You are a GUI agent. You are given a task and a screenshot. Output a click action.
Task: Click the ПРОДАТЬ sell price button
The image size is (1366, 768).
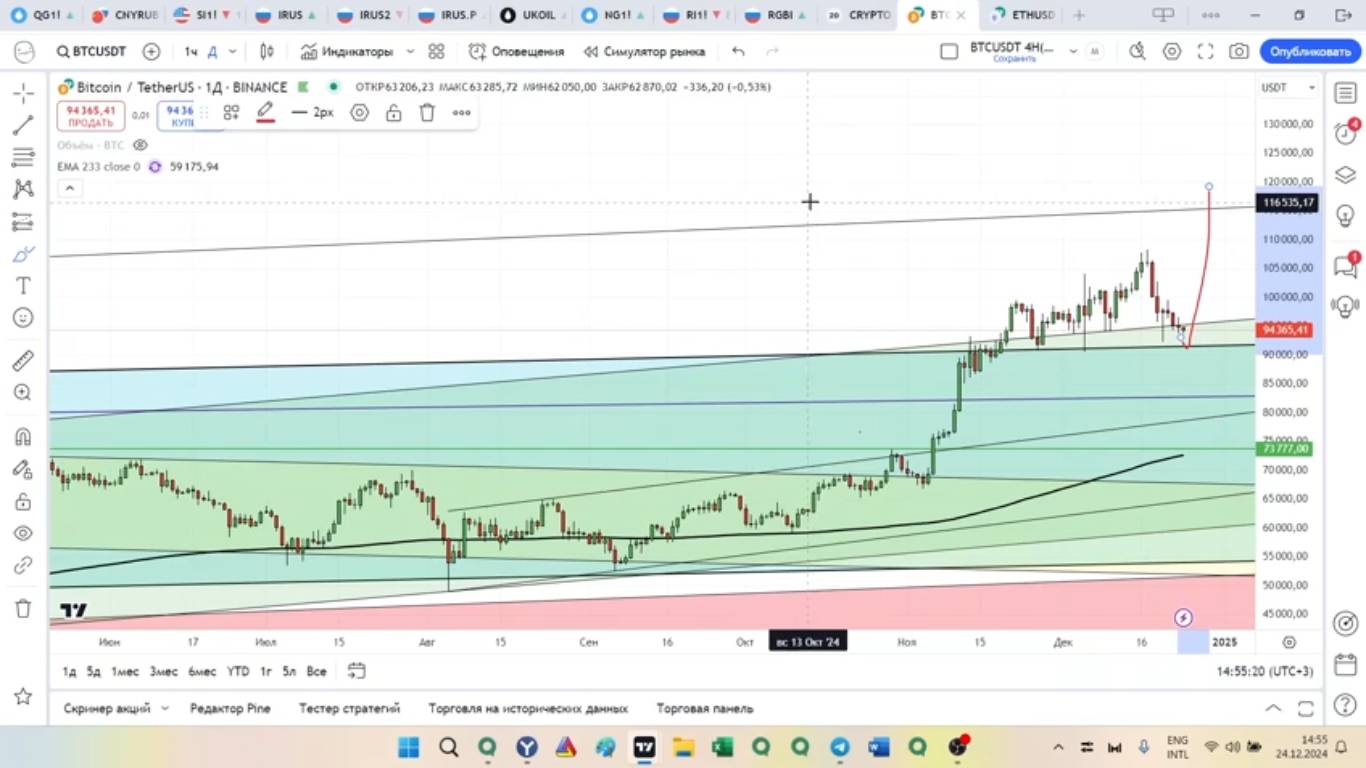click(91, 116)
